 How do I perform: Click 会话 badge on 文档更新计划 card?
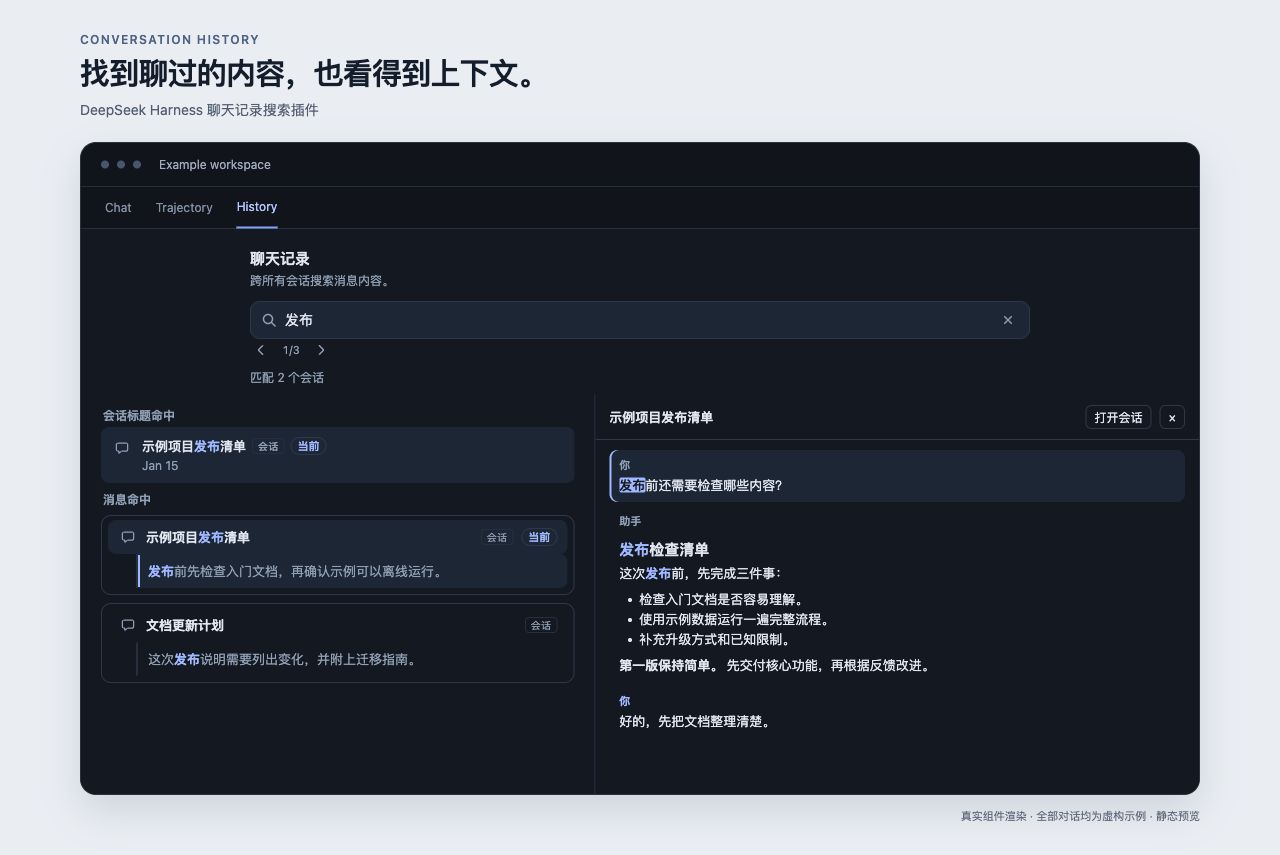coord(541,625)
